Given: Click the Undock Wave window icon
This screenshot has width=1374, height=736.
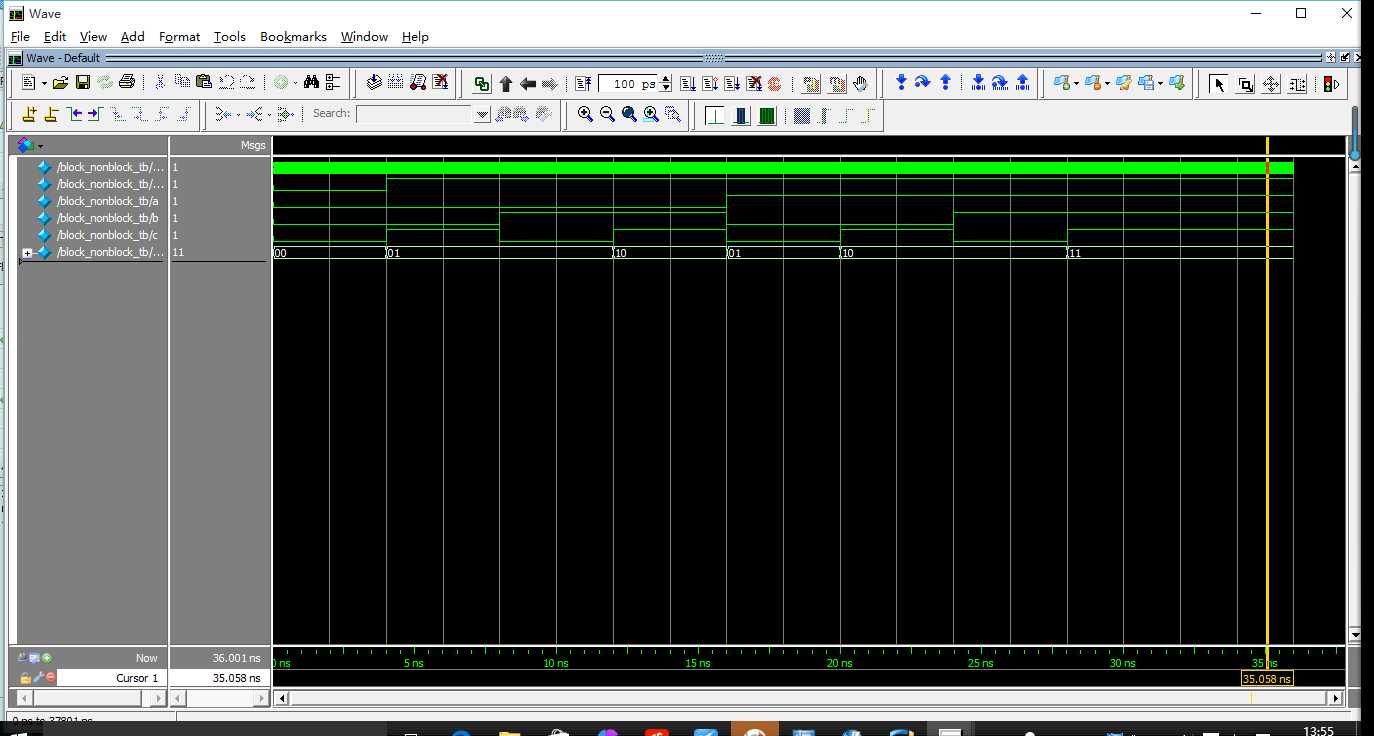Looking at the screenshot, I should 1344,58.
